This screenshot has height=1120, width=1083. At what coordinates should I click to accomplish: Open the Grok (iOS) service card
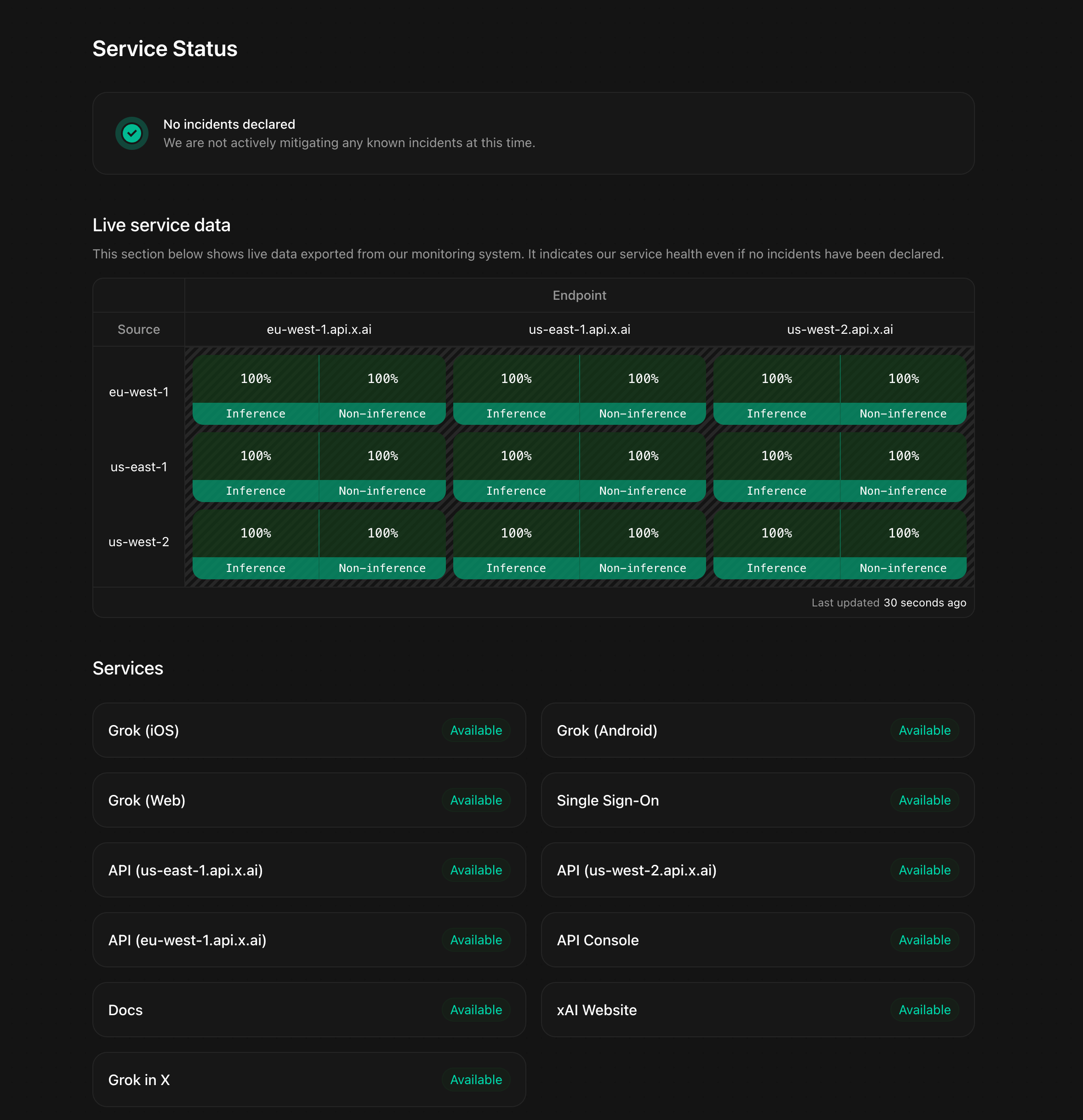click(x=309, y=730)
